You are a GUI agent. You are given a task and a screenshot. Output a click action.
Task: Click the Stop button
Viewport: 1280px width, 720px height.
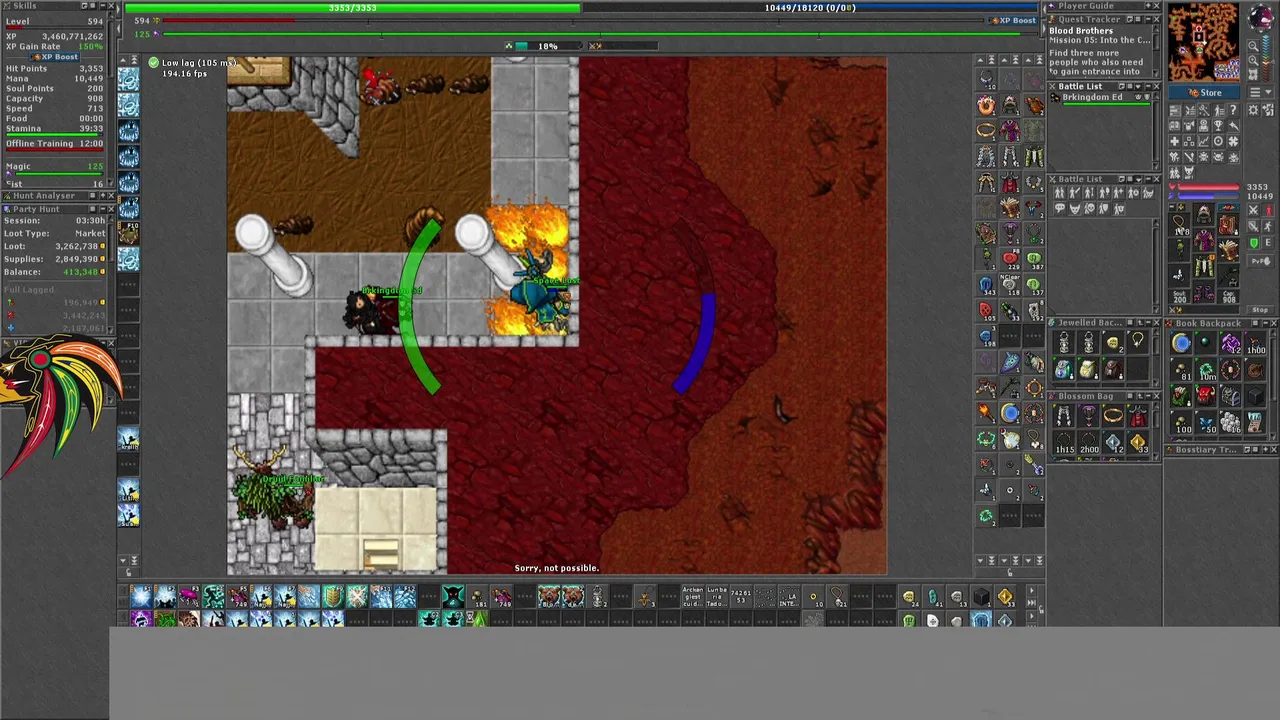point(1260,310)
